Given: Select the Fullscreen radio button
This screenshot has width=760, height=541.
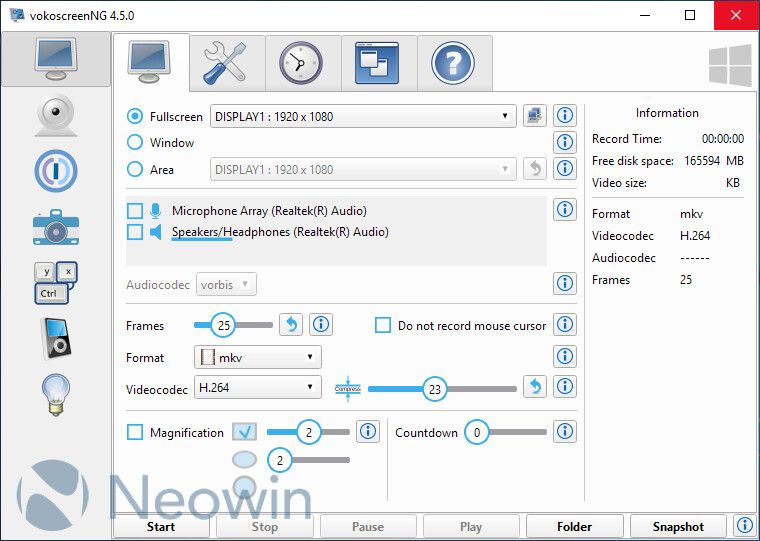Looking at the screenshot, I should pos(135,116).
